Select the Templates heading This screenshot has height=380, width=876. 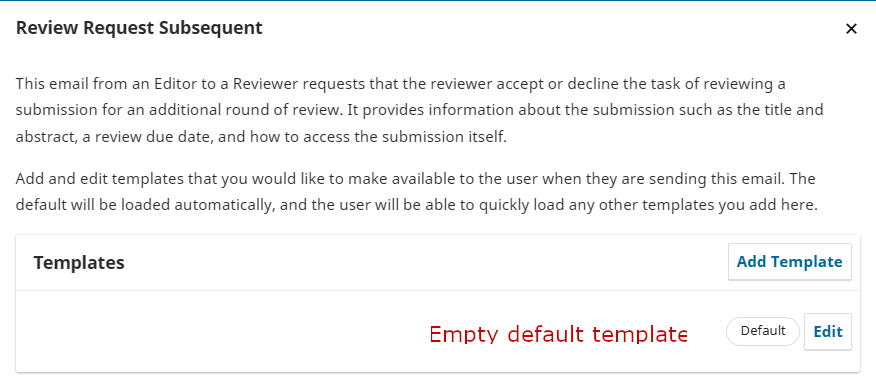click(79, 262)
